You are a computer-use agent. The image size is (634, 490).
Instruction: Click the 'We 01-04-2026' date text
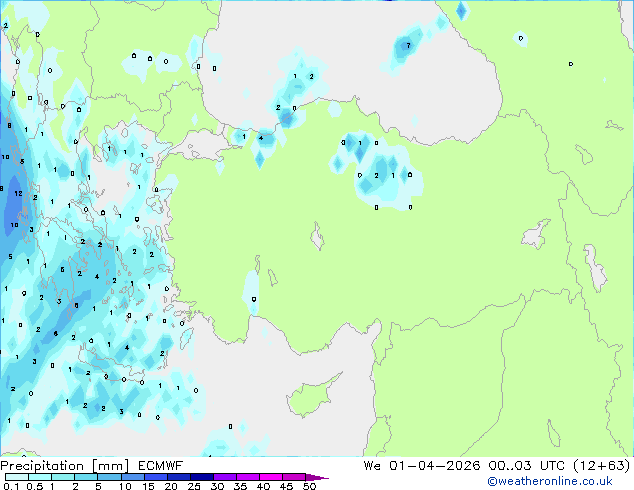point(422,466)
